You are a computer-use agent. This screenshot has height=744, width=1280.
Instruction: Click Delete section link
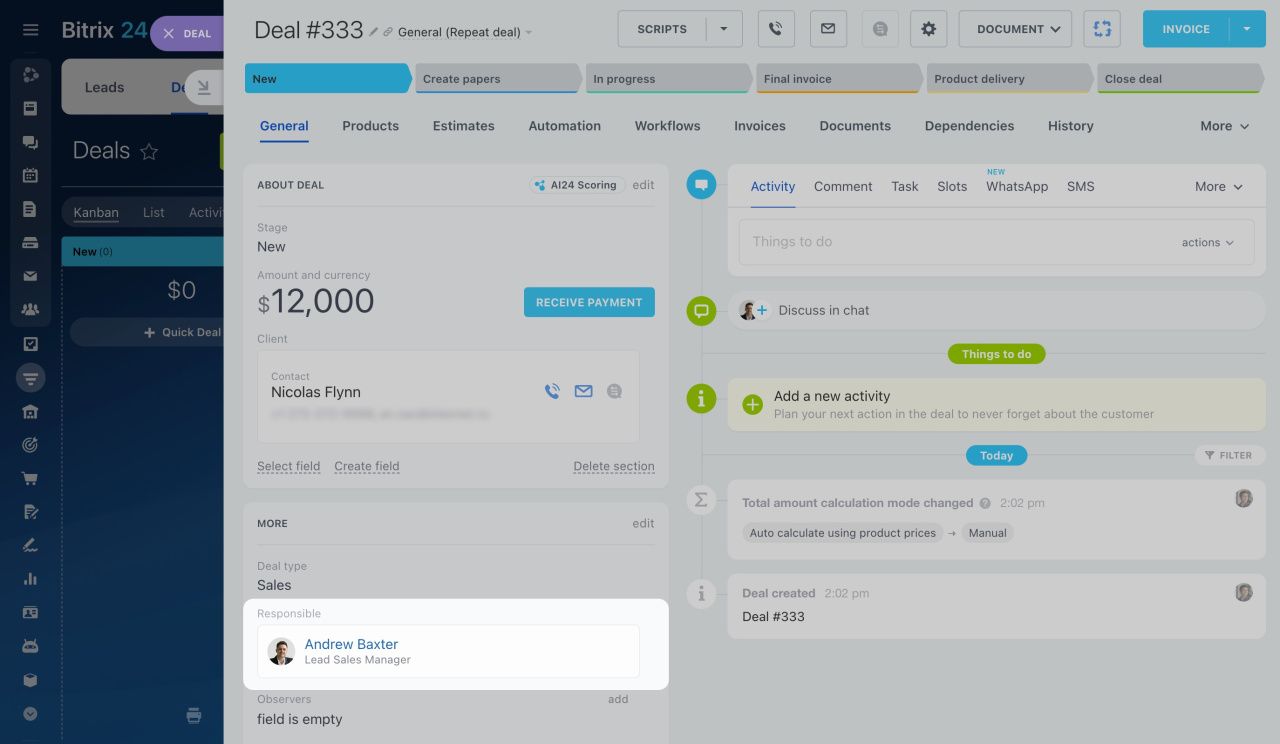(614, 466)
